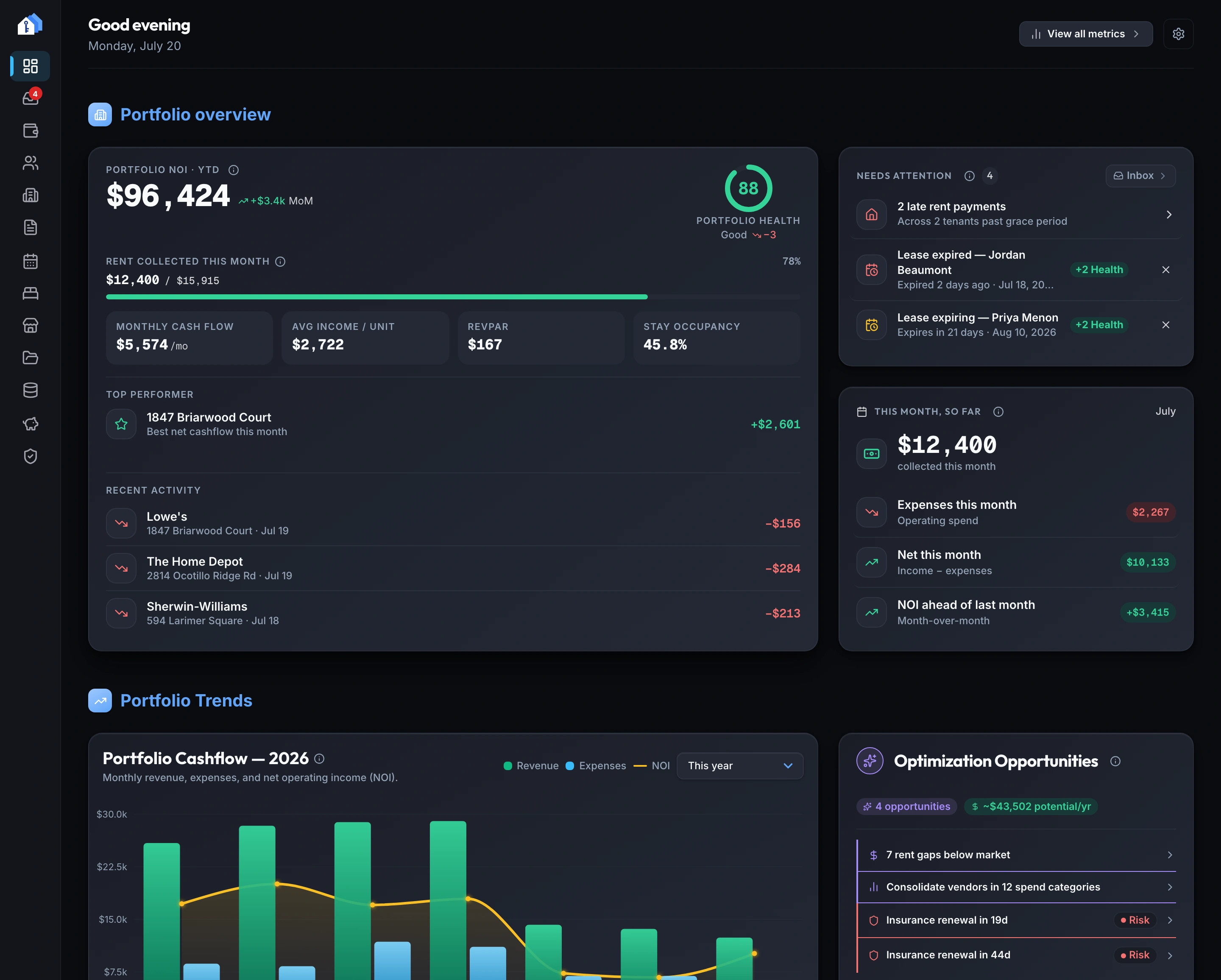Click the sparkle icon beside Optimization Opportunities

click(870, 761)
